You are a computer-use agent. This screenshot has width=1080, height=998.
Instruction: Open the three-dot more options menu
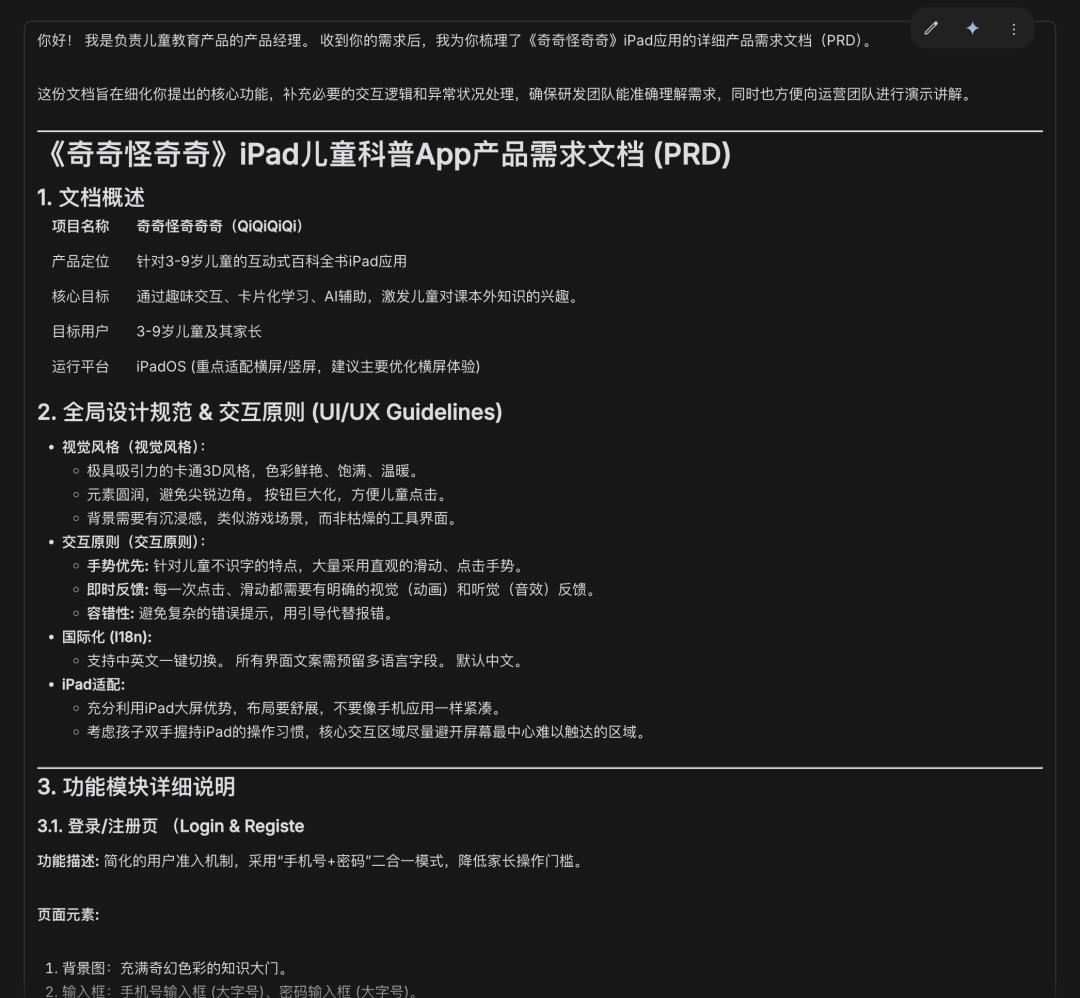[x=1013, y=29]
